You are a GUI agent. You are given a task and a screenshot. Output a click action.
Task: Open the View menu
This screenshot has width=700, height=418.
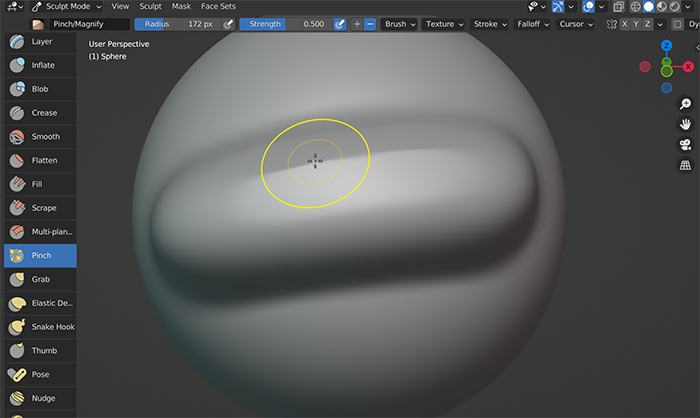pyautogui.click(x=120, y=6)
